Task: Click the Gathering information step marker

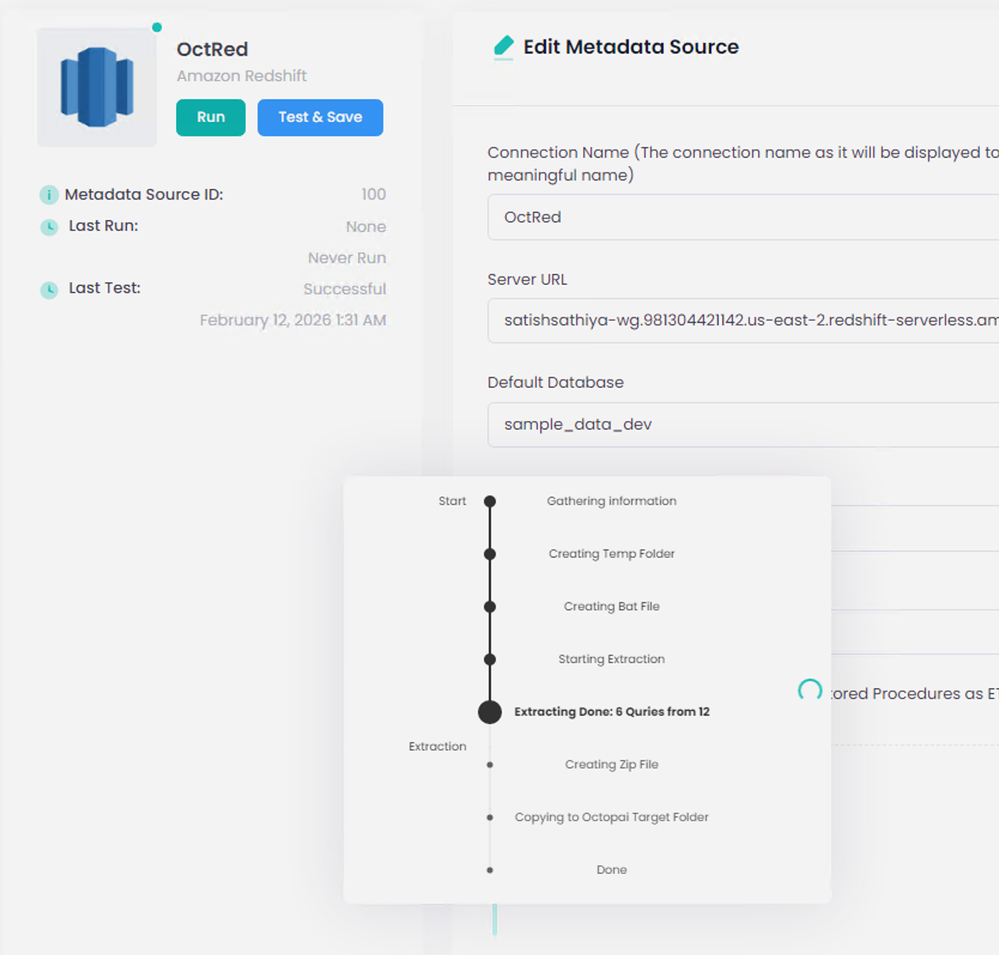Action: click(489, 501)
